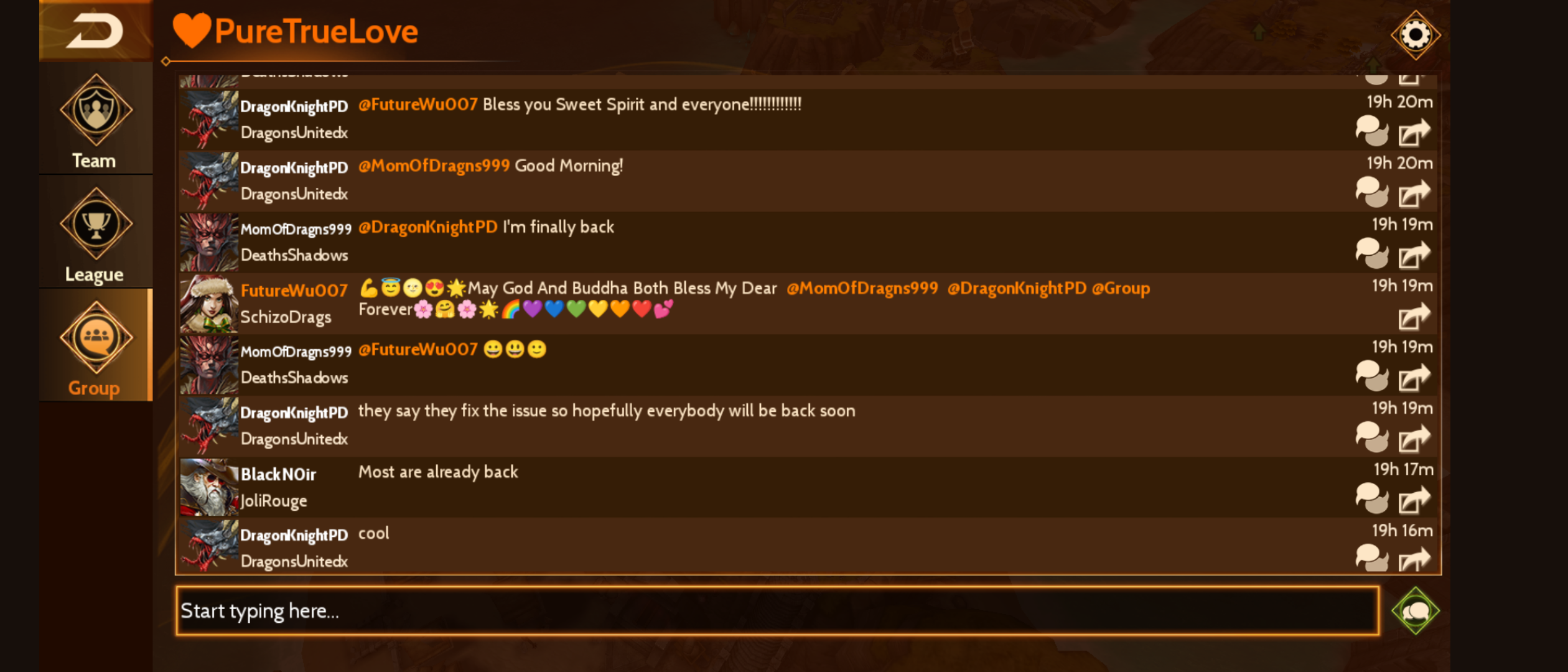Go back using the return arrow icon
This screenshot has height=672, width=1568.
pyautogui.click(x=95, y=31)
